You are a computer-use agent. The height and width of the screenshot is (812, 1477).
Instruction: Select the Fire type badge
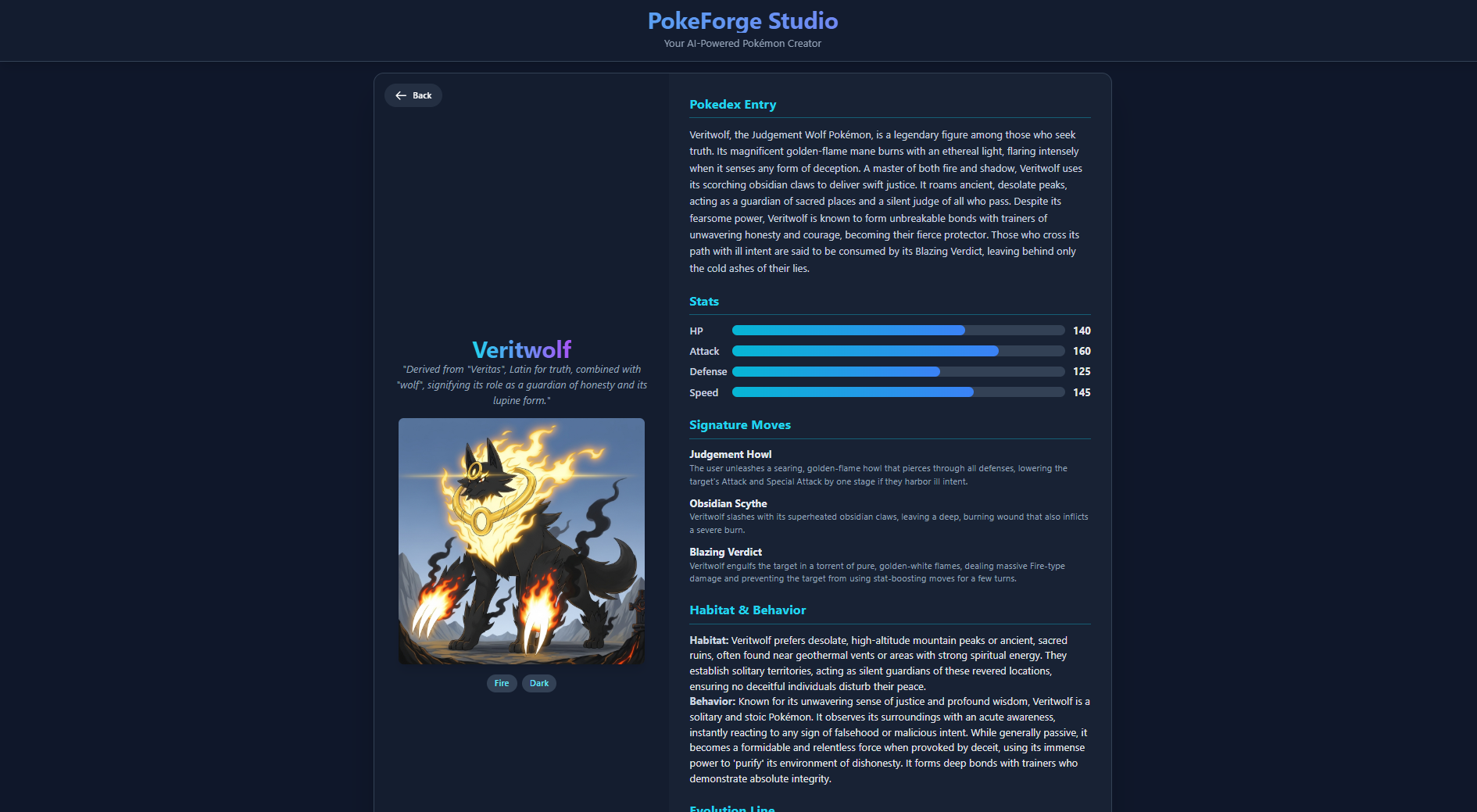click(x=502, y=683)
